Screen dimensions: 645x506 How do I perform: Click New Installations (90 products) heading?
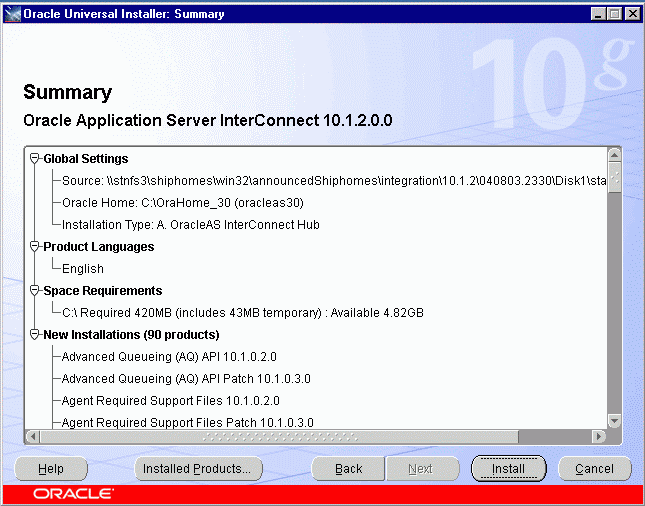[x=131, y=334]
